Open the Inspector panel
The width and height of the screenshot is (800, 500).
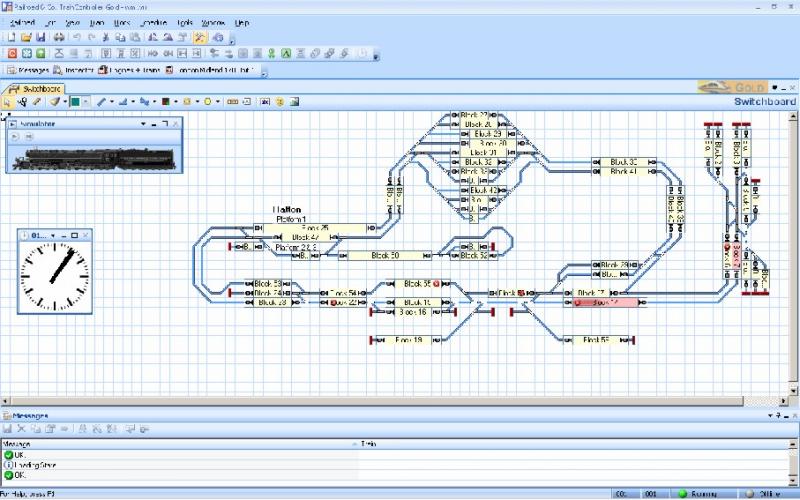pos(73,71)
